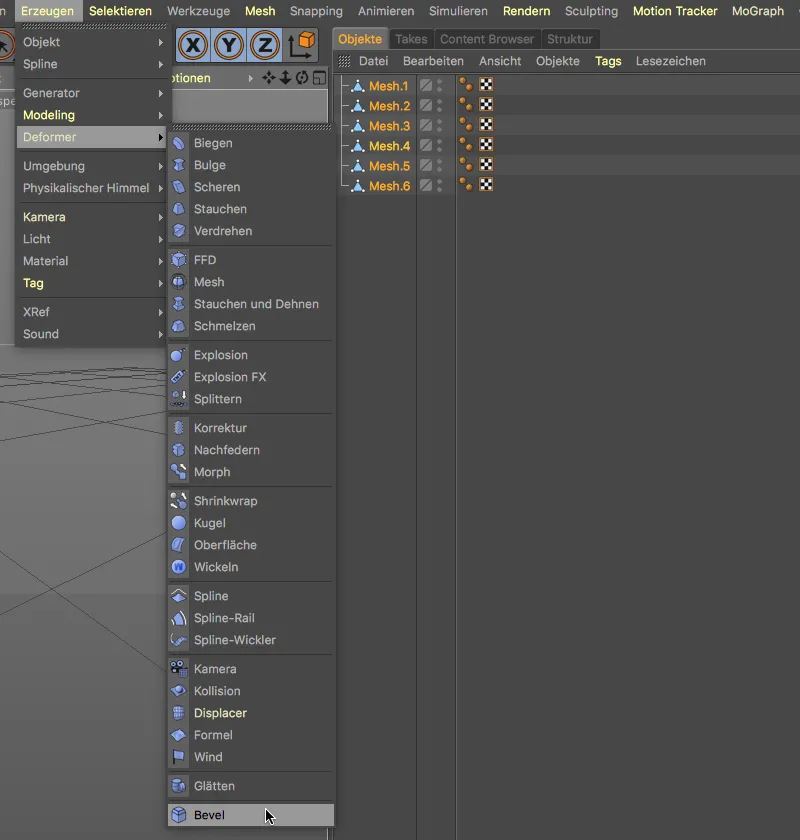800x840 pixels.
Task: Open the Tags menu in object manager
Action: point(608,61)
